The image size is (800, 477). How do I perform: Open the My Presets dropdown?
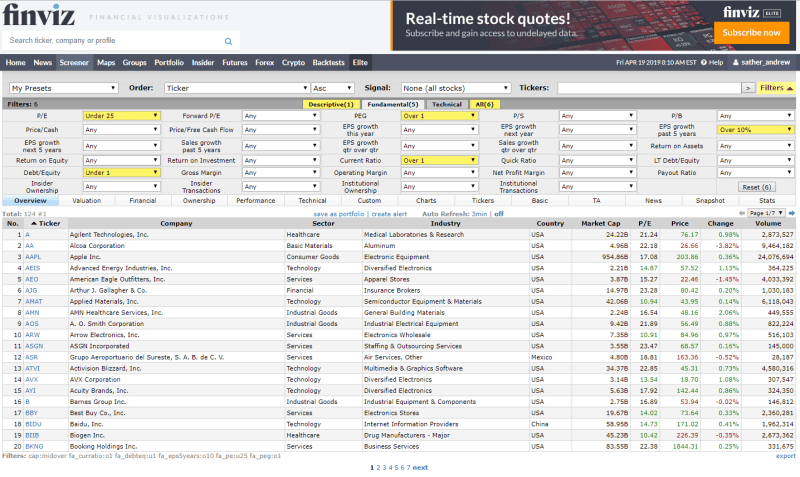click(64, 88)
